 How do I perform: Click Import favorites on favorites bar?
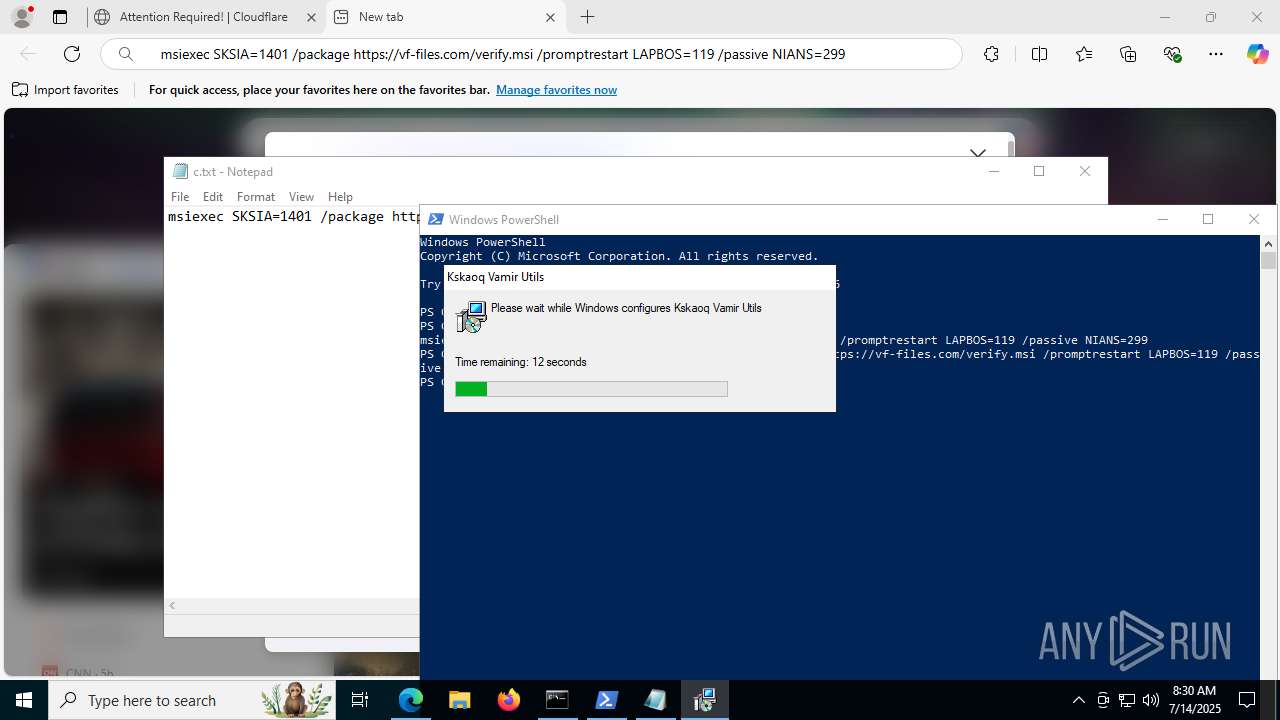tap(66, 90)
